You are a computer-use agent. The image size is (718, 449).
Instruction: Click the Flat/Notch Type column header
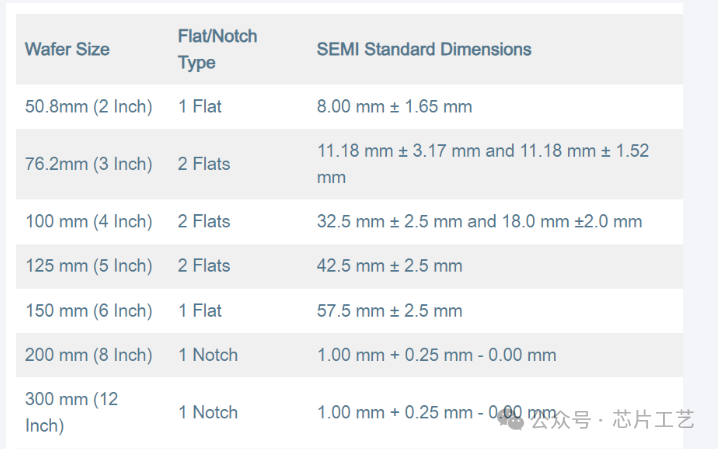(217, 49)
